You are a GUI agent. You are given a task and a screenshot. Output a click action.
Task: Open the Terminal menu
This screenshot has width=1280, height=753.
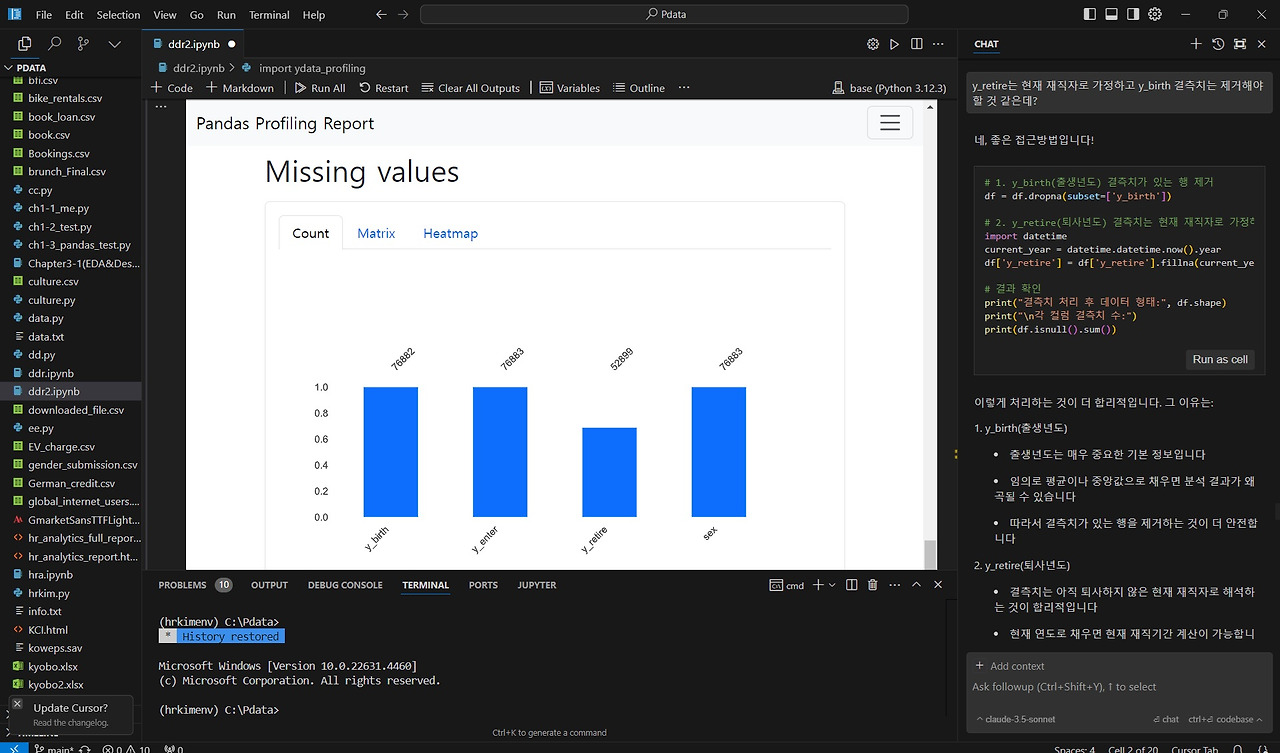pos(269,15)
